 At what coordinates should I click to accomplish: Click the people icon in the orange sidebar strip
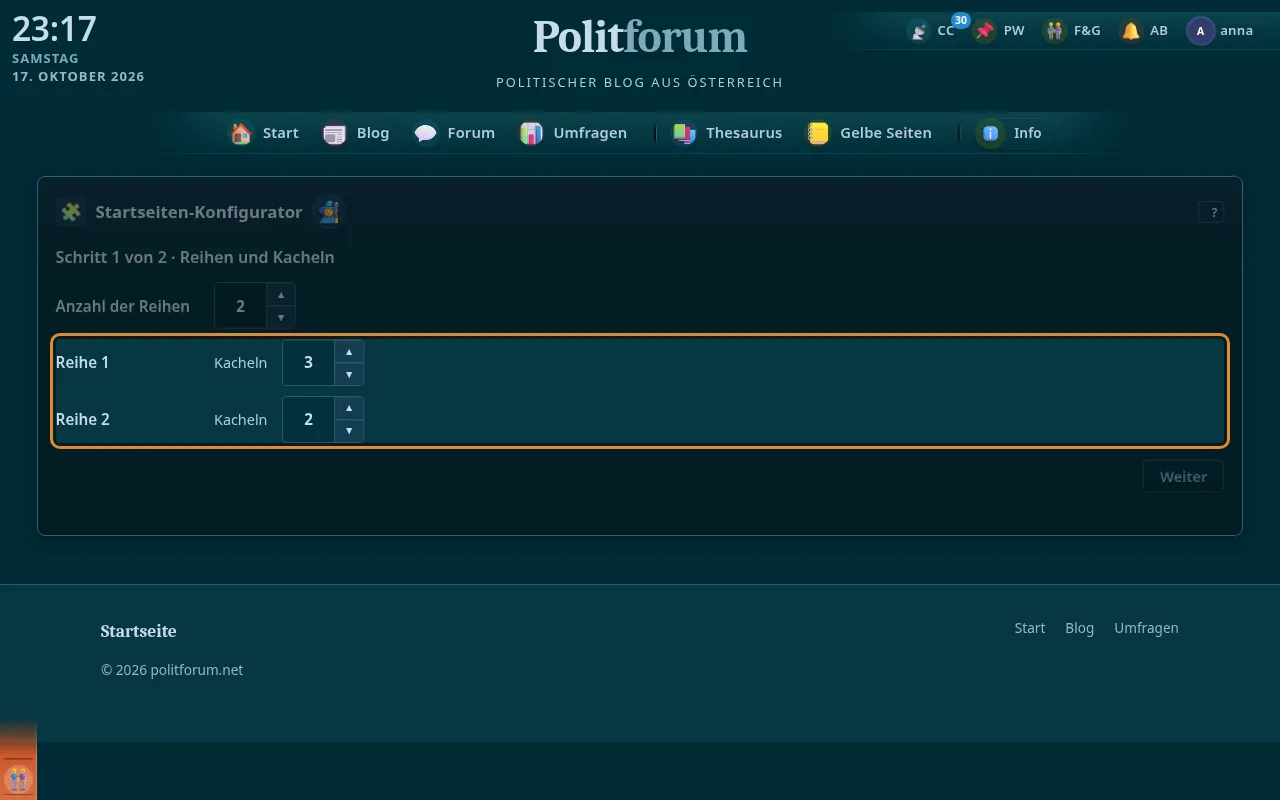(18, 778)
